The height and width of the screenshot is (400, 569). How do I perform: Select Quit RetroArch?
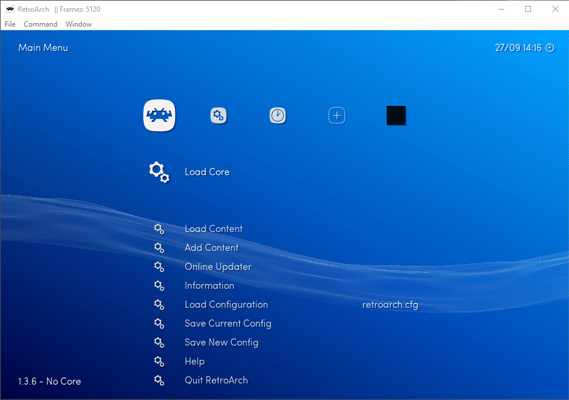tap(216, 380)
